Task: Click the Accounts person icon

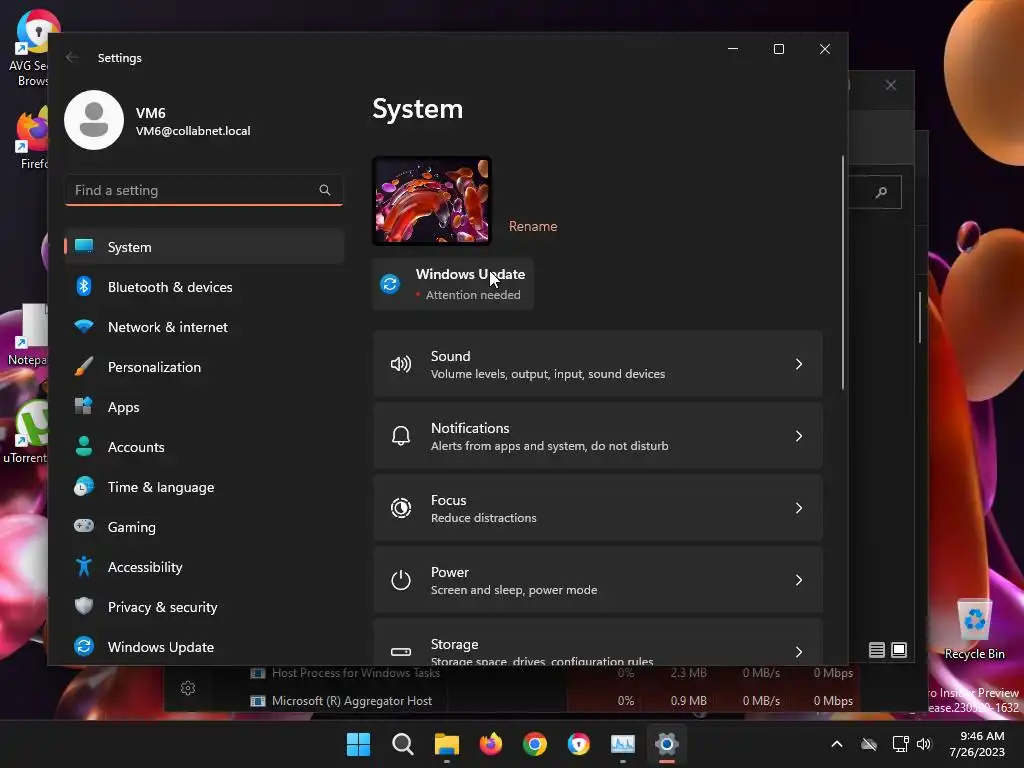Action: coord(84,446)
